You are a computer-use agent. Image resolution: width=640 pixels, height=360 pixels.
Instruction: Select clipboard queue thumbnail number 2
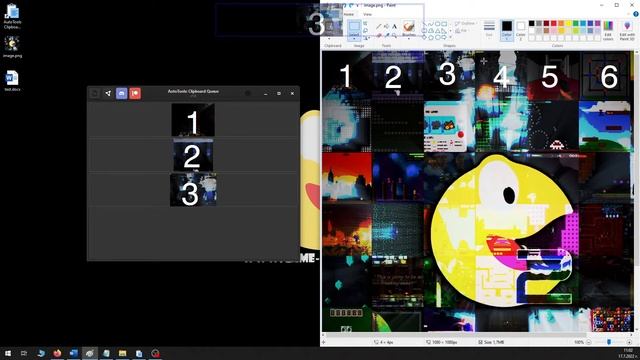coord(193,155)
